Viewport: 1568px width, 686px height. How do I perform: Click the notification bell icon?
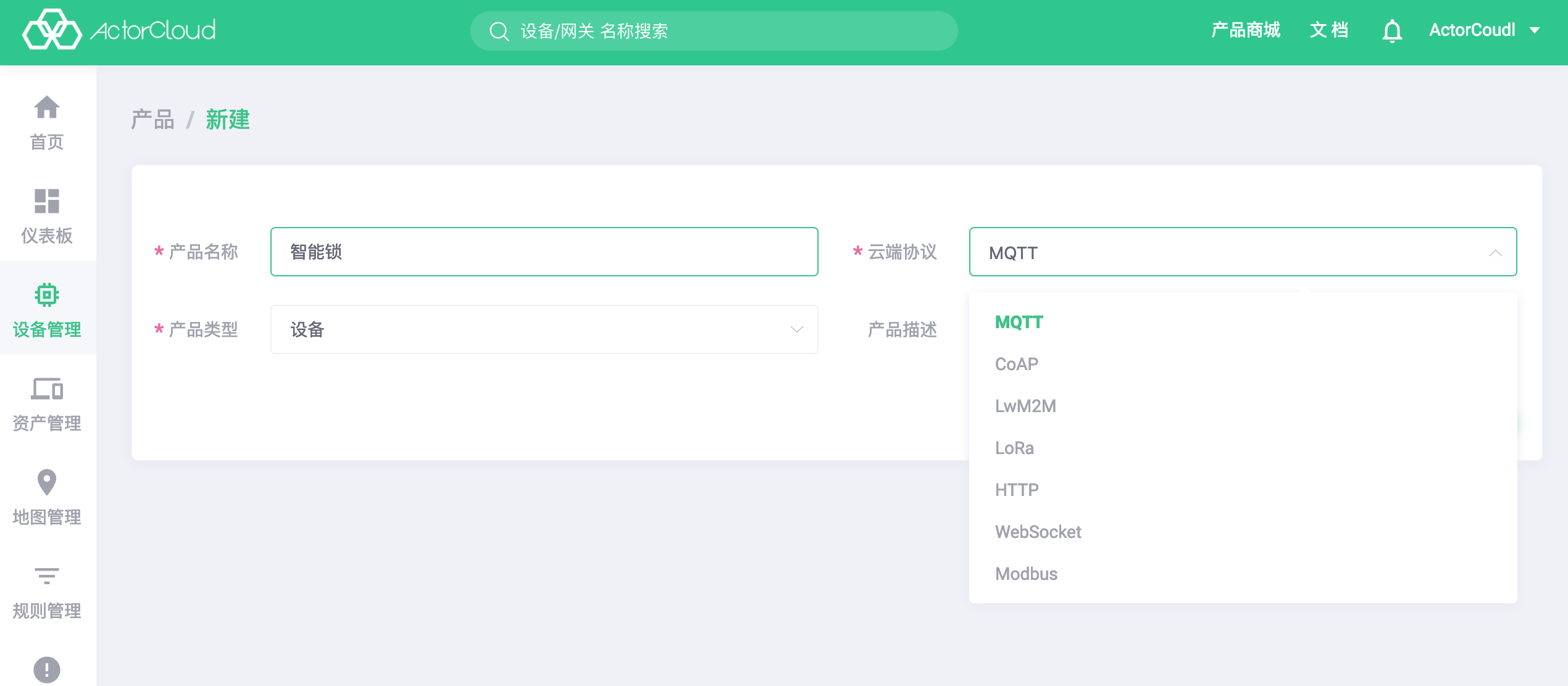(x=1392, y=30)
